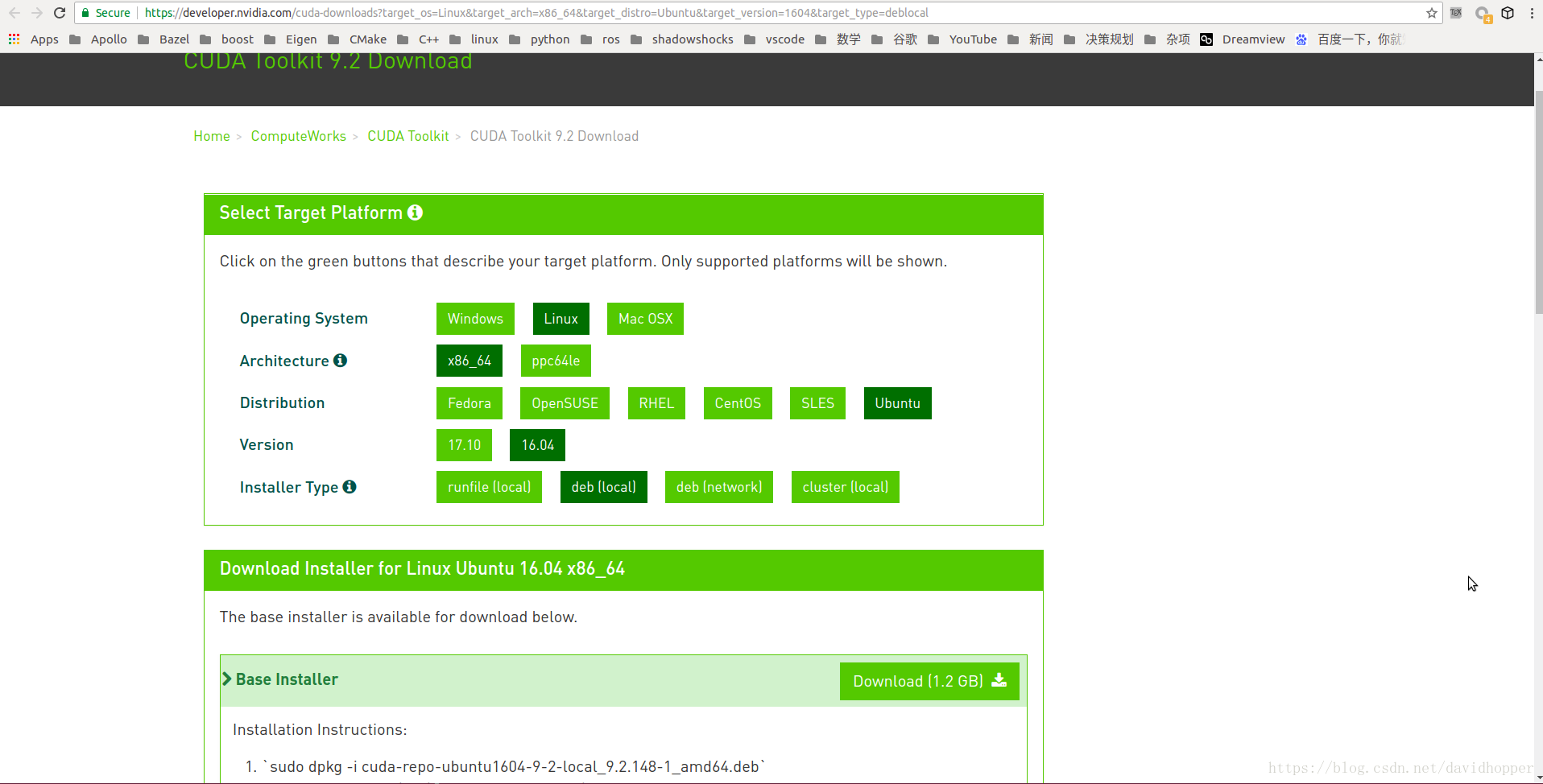Reload the page with refresh icon

pyautogui.click(x=60, y=13)
